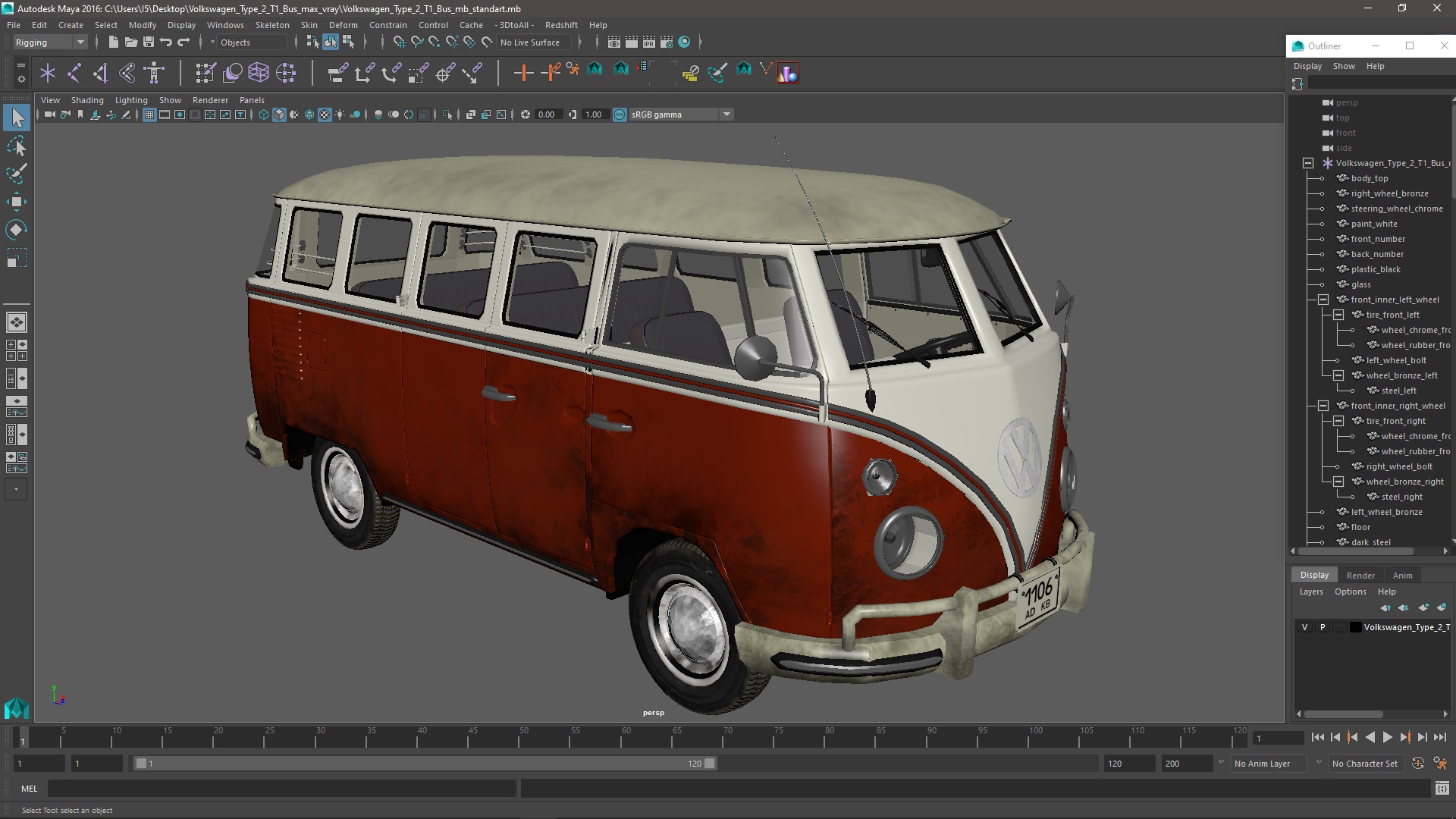Image resolution: width=1456 pixels, height=819 pixels.
Task: Collapse wheel_bronze_left node in Outliner
Action: pyautogui.click(x=1338, y=375)
